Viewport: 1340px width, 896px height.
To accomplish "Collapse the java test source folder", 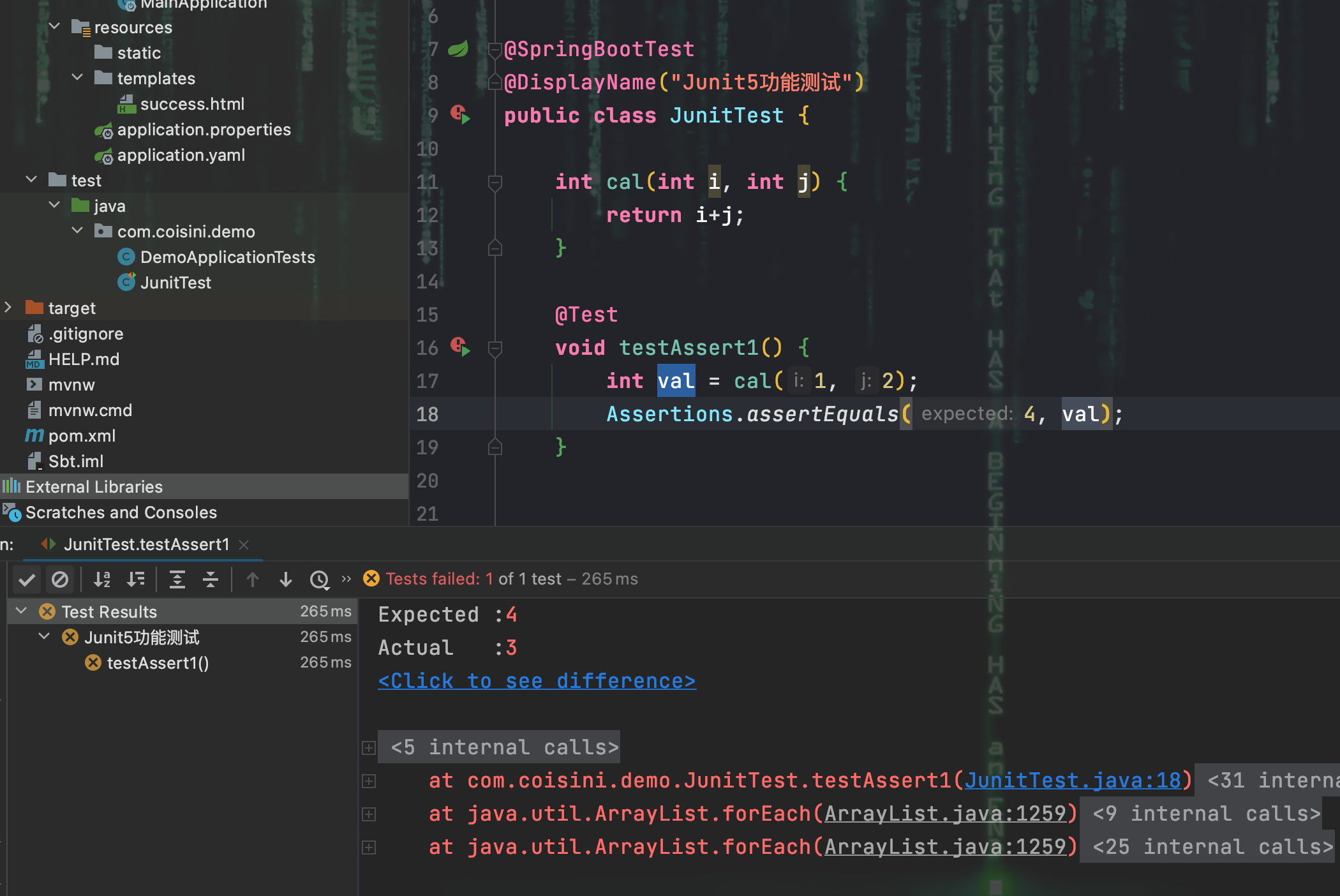I will click(55, 205).
